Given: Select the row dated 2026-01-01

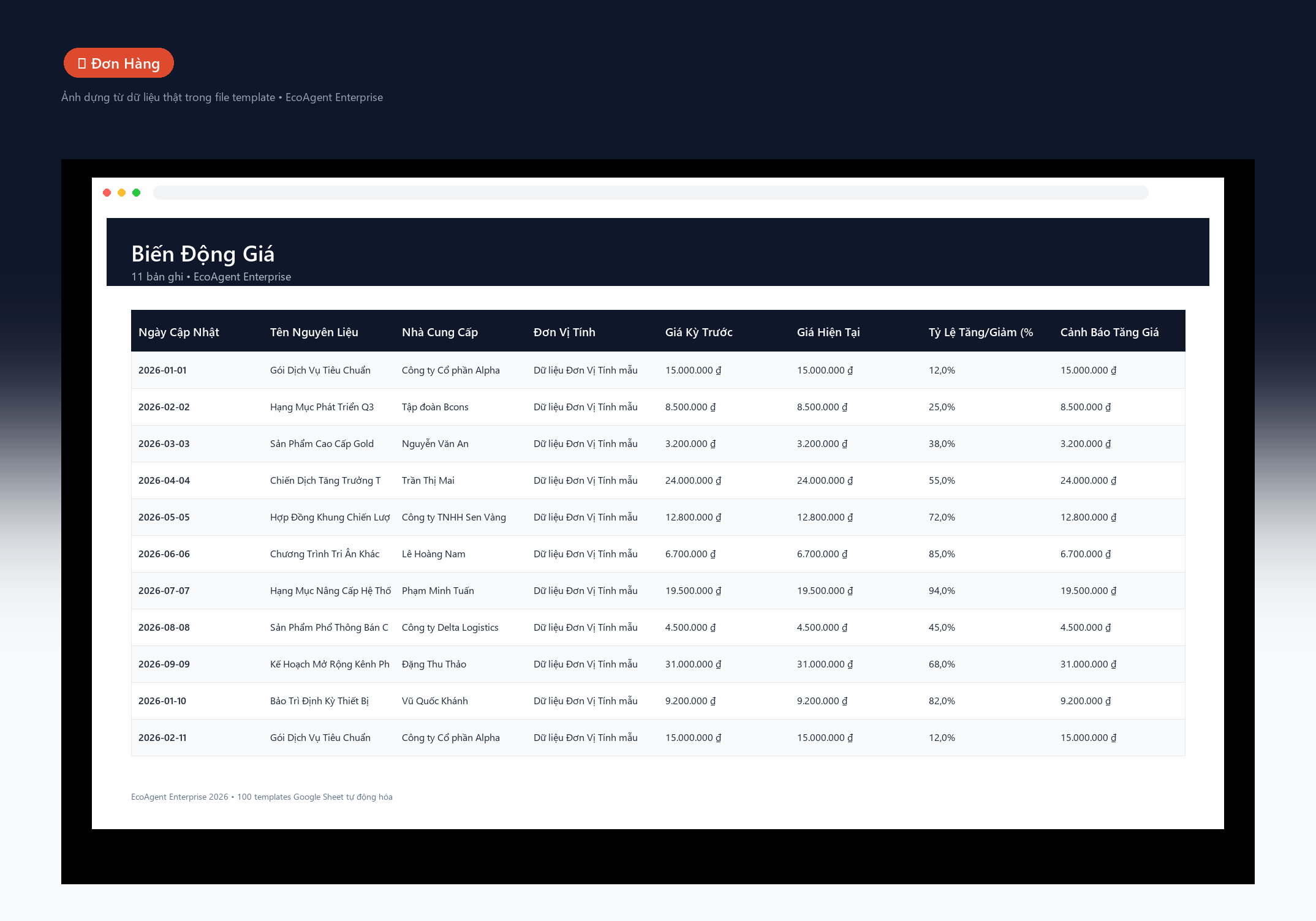Looking at the screenshot, I should pyautogui.click(x=658, y=370).
